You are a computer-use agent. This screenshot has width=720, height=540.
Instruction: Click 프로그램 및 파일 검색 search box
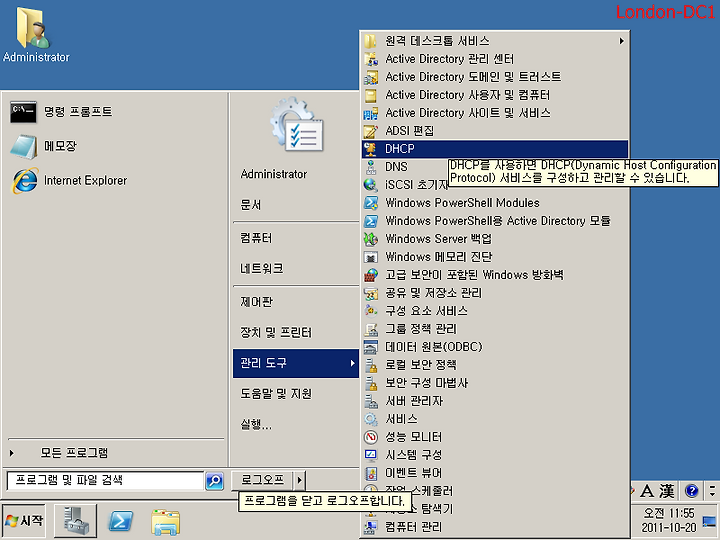click(106, 481)
